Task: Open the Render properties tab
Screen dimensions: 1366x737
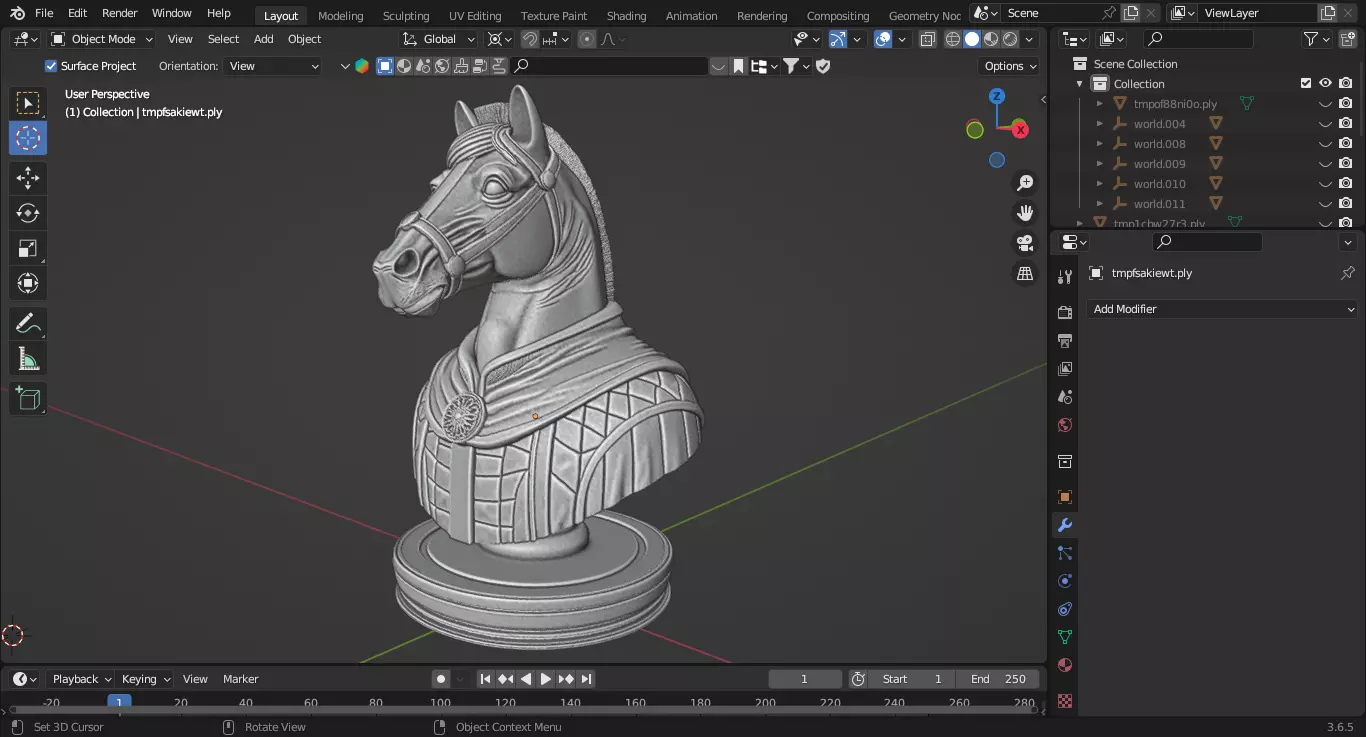Action: tap(1065, 313)
